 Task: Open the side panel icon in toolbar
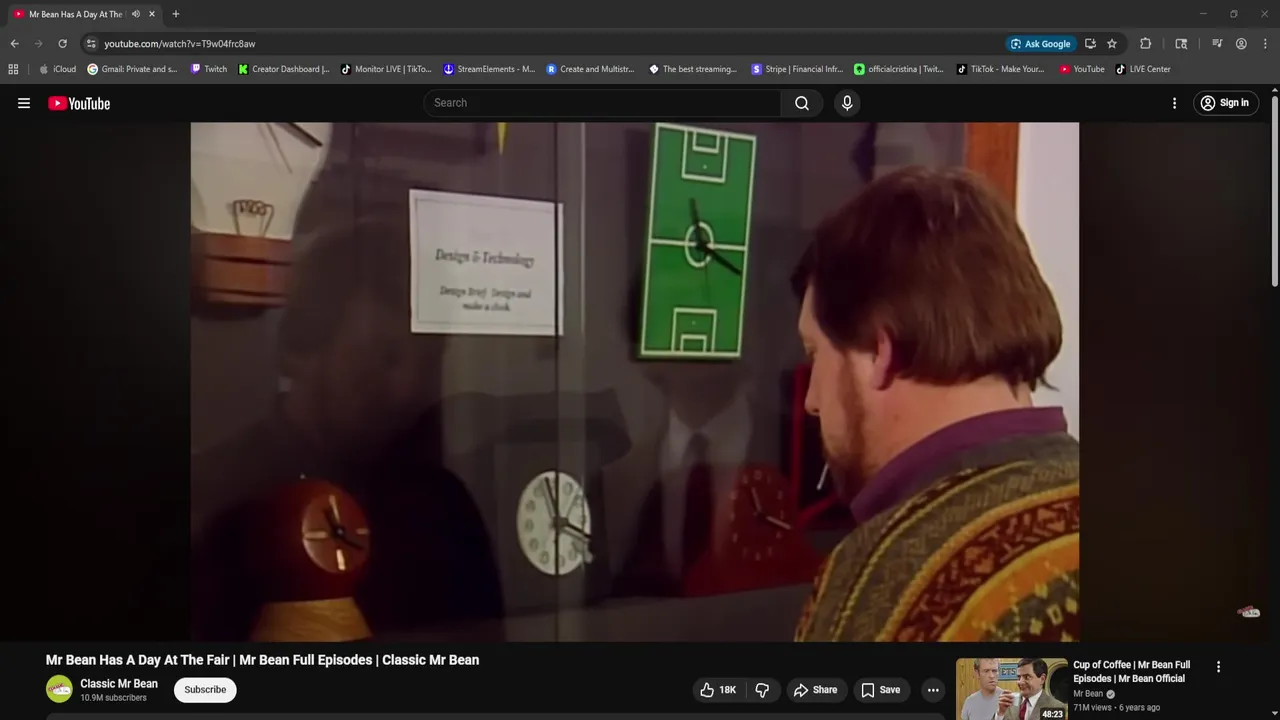(x=1181, y=44)
